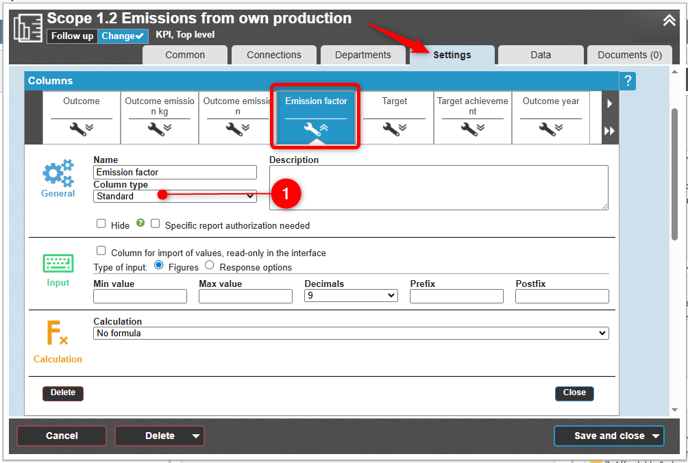The height and width of the screenshot is (463, 688).
Task: Click wrench icon under Outcome year
Action: click(550, 129)
